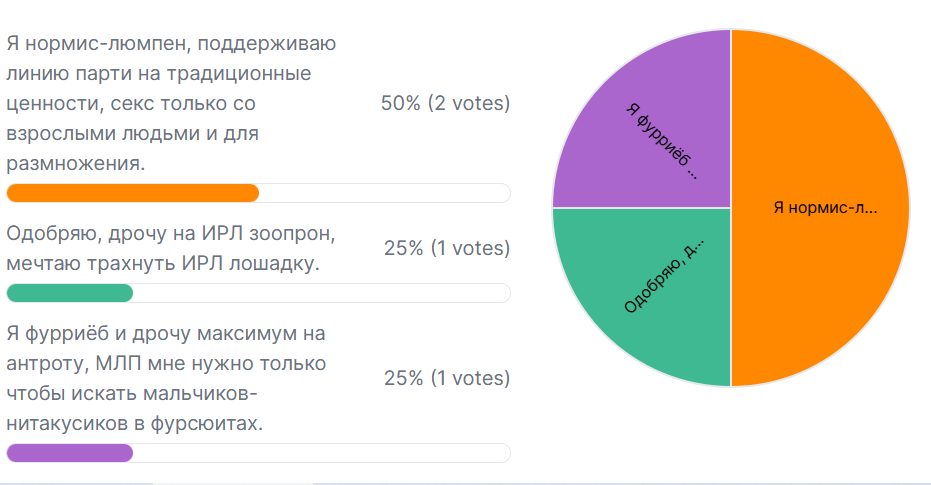Click the 'Я фурриёб' poll option text
This screenshot has height=485, width=931.
point(166,378)
